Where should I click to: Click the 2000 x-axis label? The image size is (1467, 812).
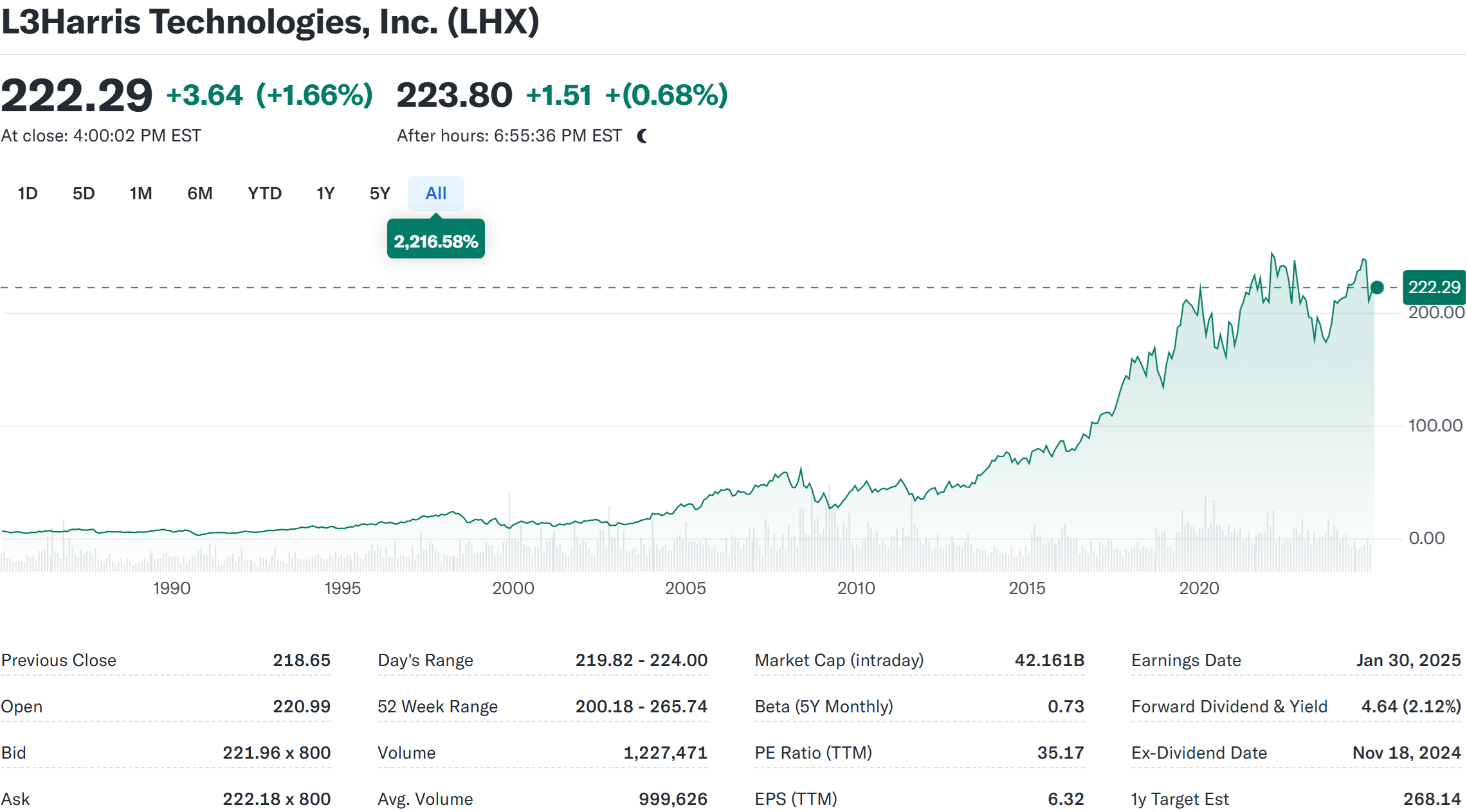[x=513, y=588]
